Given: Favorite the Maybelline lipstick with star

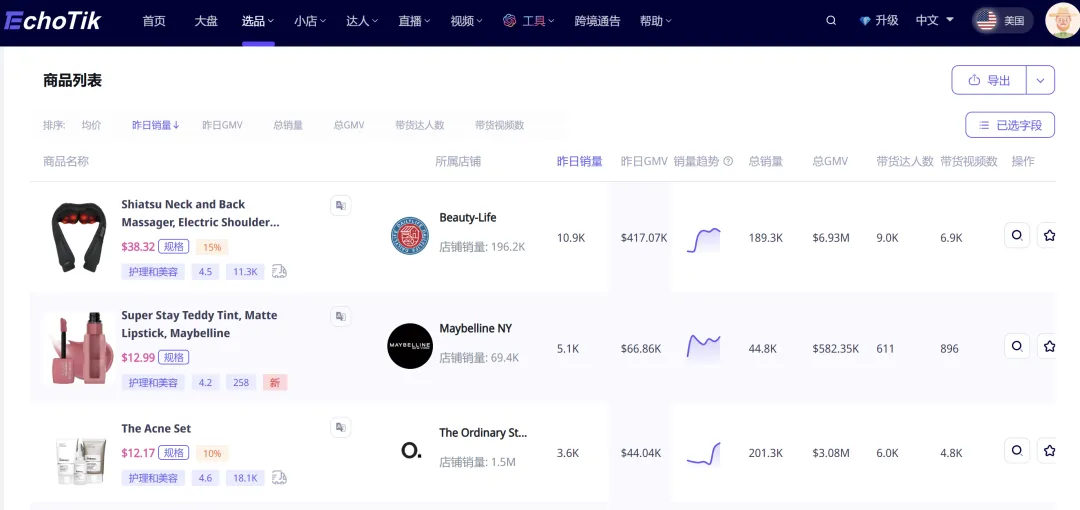Looking at the screenshot, I should tap(1048, 346).
